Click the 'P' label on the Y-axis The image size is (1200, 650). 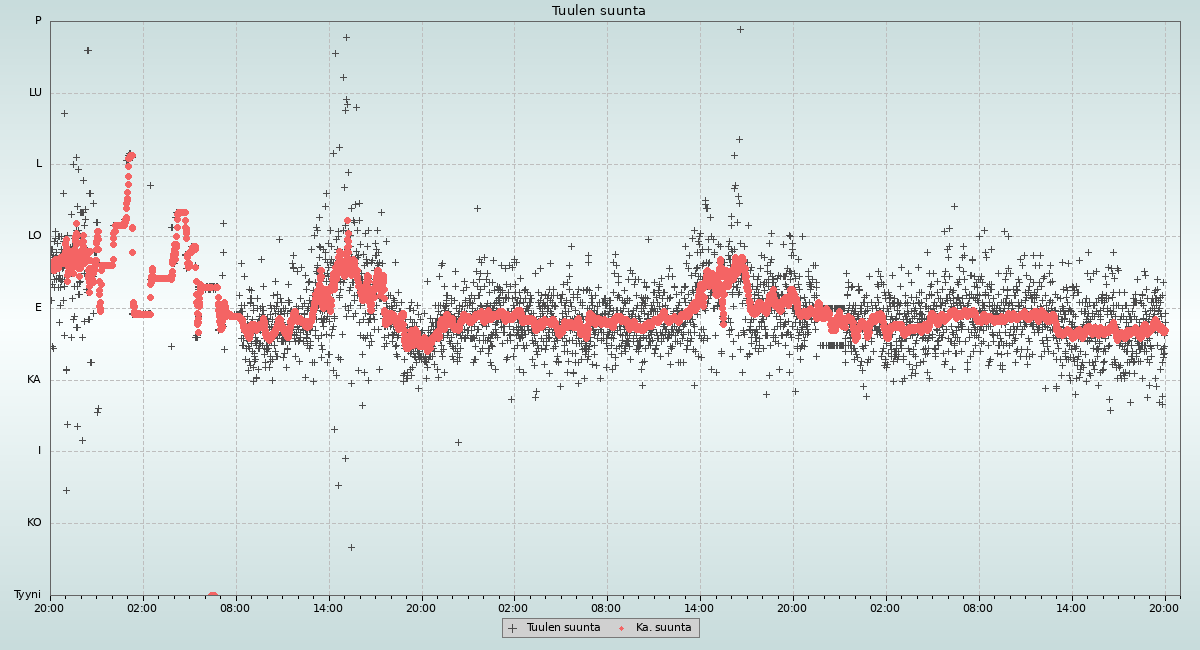click(x=38, y=21)
